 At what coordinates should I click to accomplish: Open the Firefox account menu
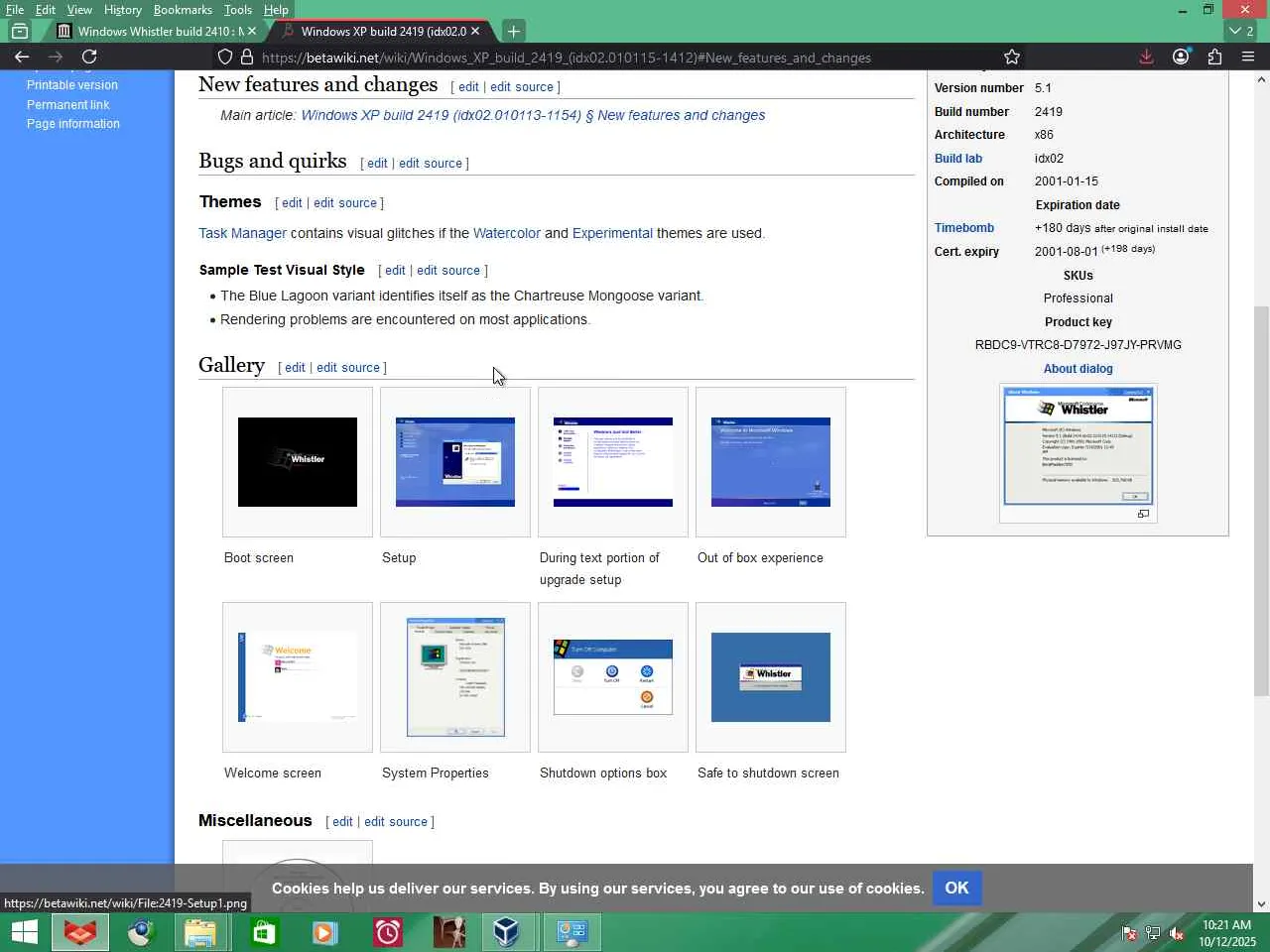coord(1181,58)
